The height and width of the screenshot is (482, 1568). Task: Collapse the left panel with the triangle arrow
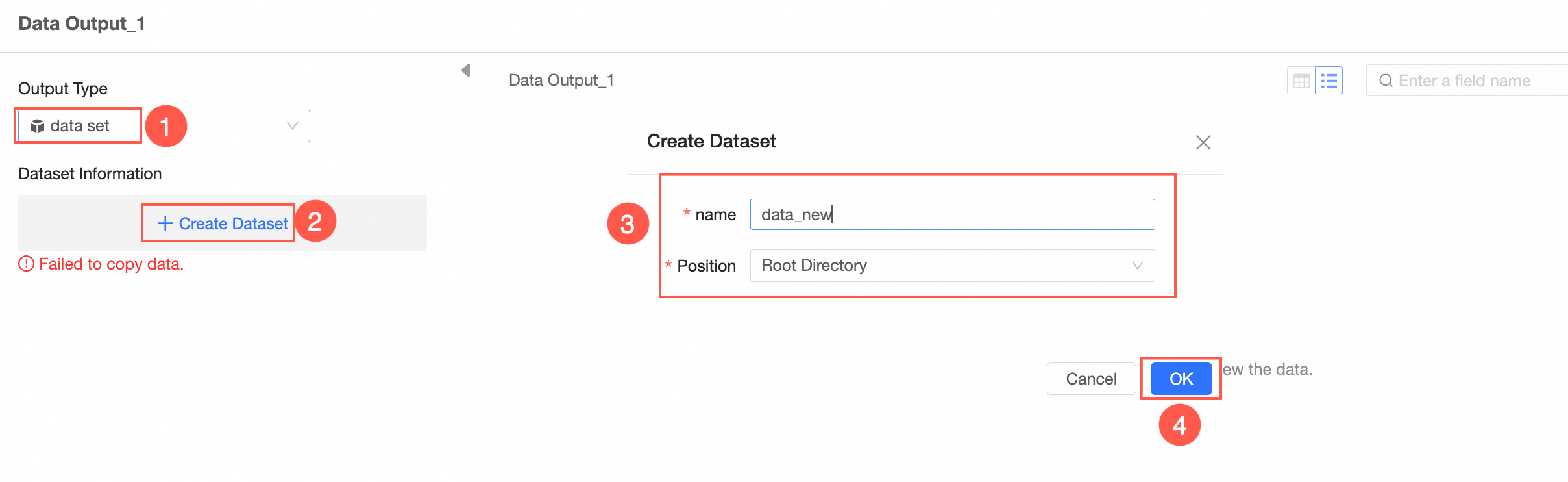point(465,70)
